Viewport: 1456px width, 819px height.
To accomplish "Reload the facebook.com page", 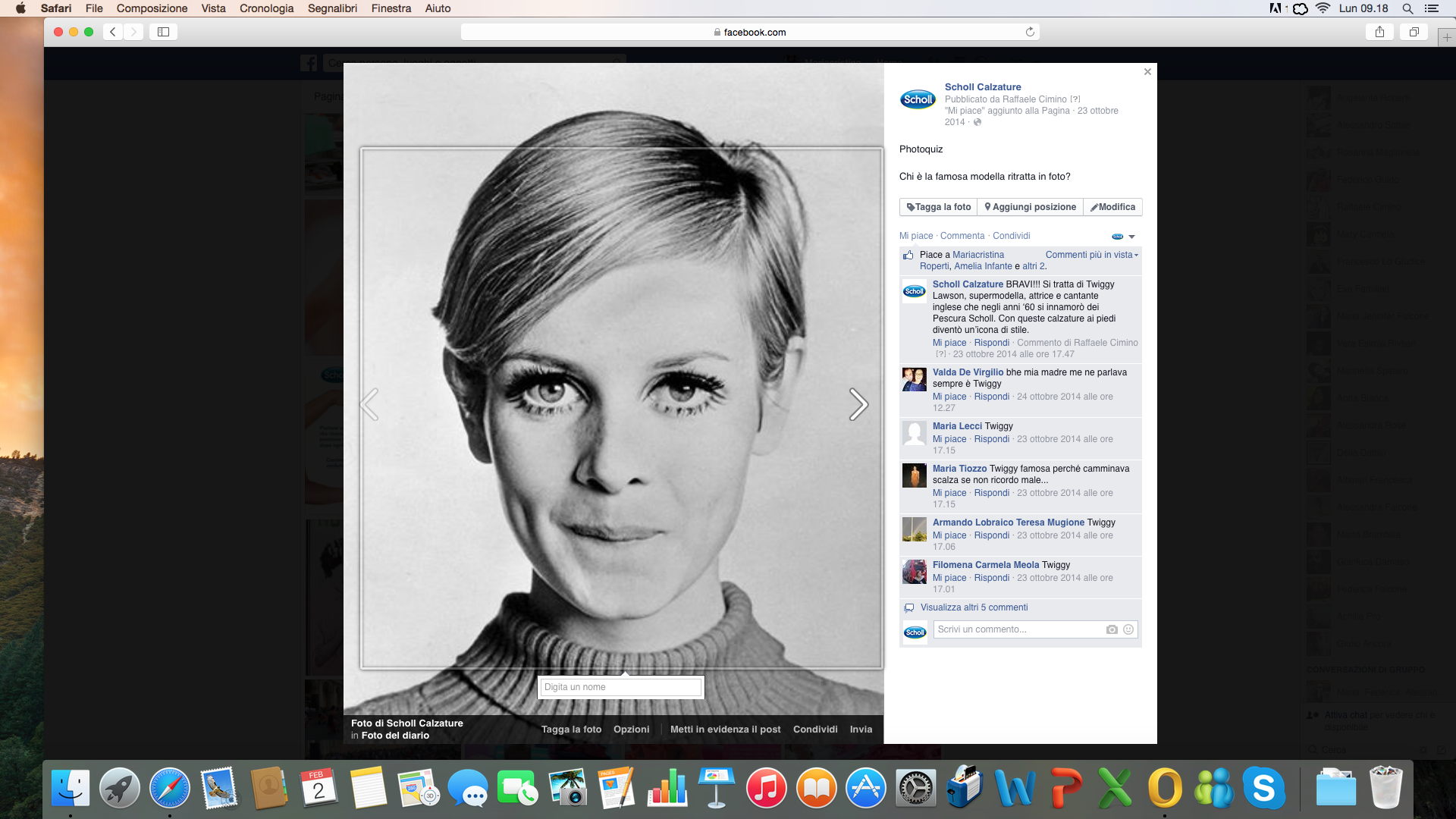I will (x=1030, y=32).
